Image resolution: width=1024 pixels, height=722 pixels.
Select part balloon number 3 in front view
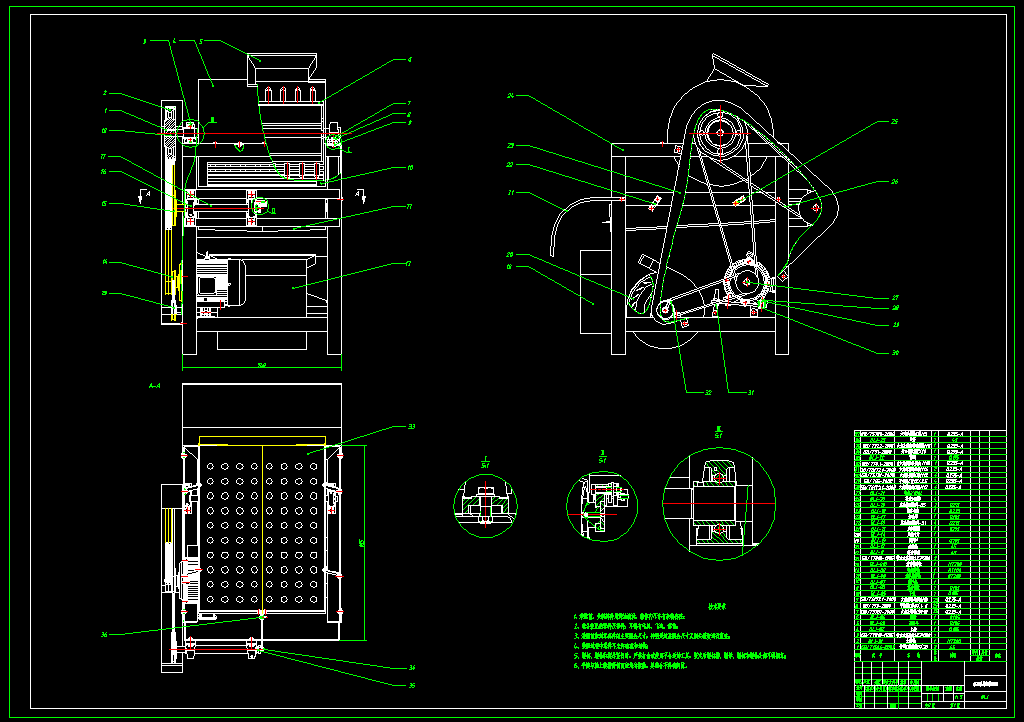(144, 41)
